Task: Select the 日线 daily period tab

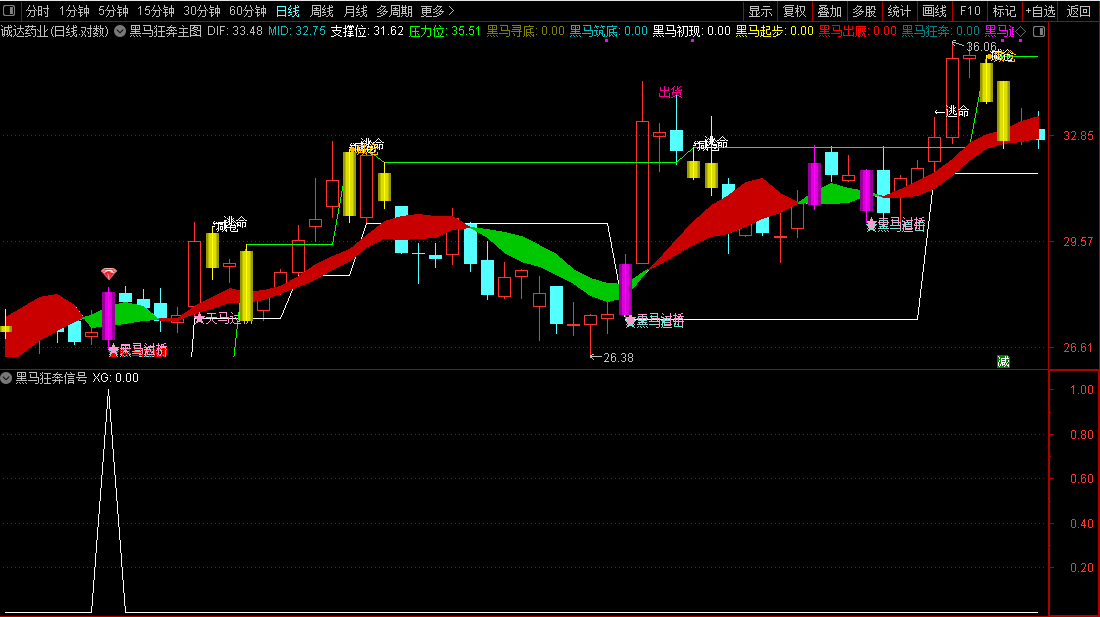Action: tap(288, 11)
